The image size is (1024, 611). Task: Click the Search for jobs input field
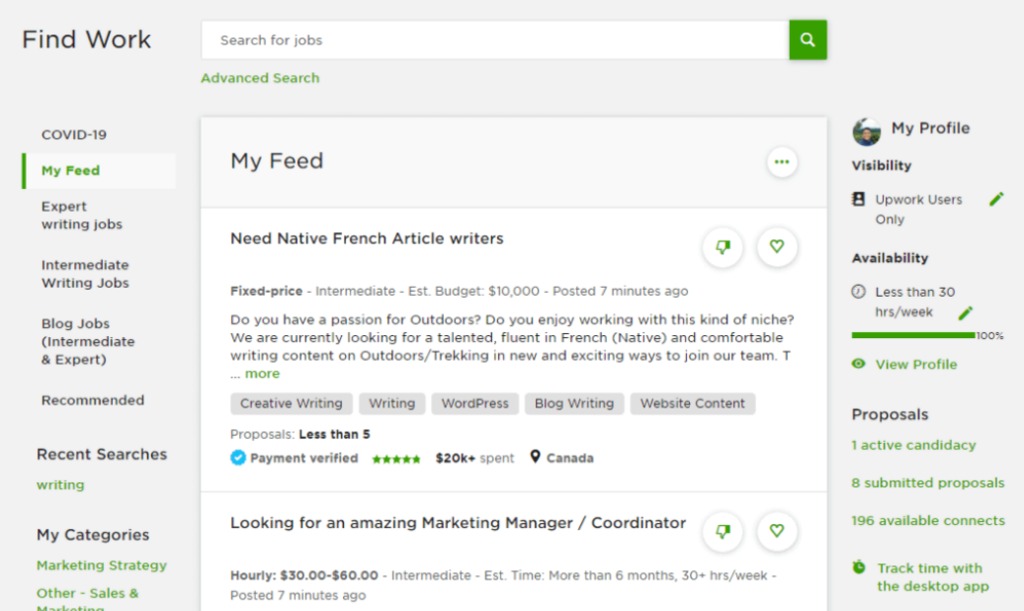[x=450, y=40]
